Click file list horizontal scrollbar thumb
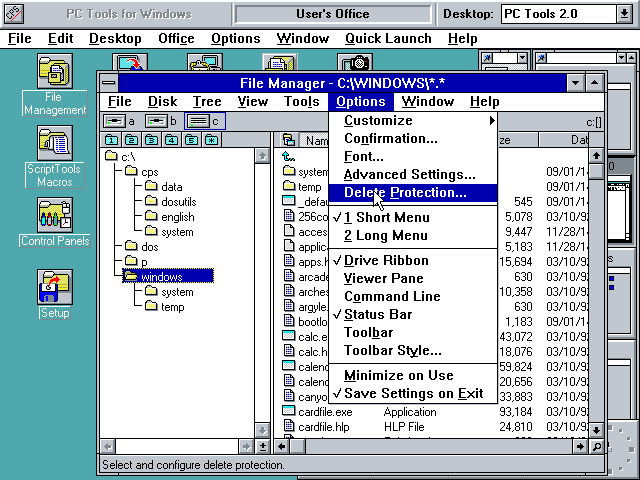The width and height of the screenshot is (640, 480). [x=298, y=447]
